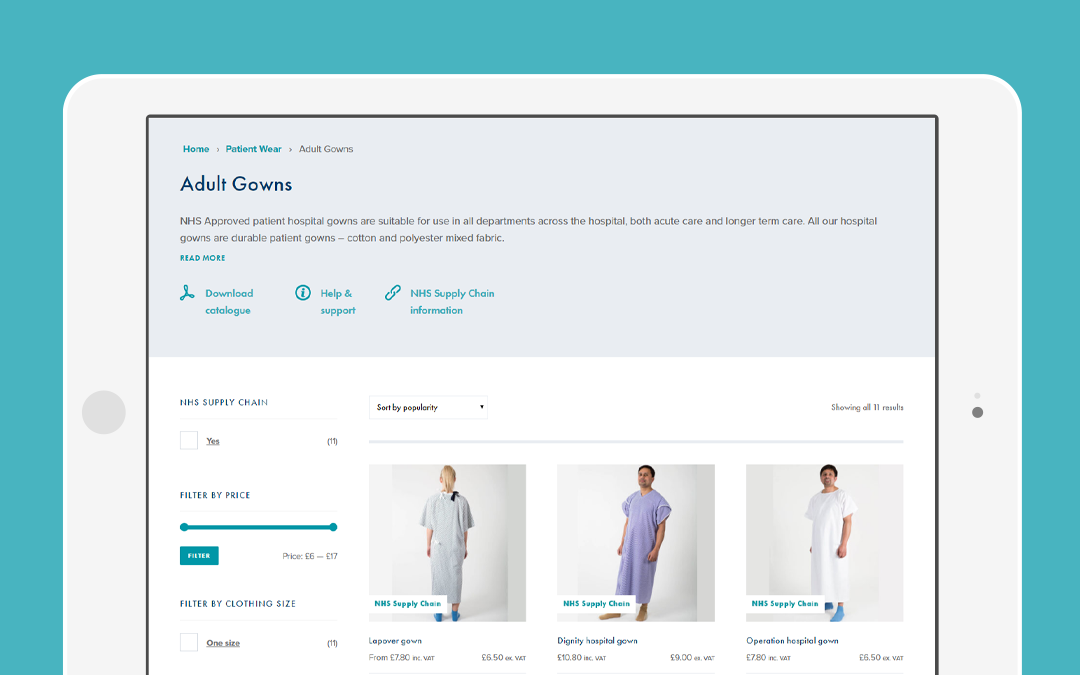Click the '£9.00 ex. VAT' price
Viewport: 1080px width, 675px height.
pyautogui.click(x=692, y=658)
